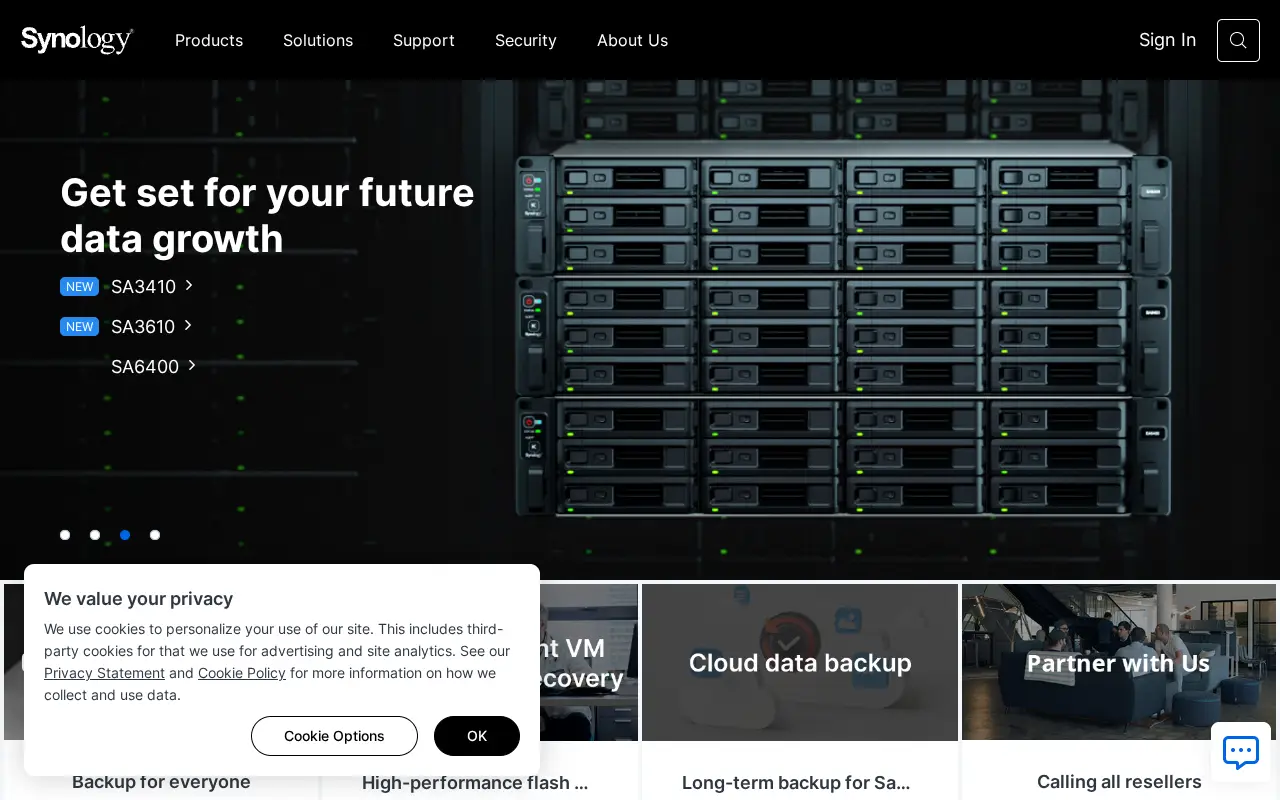Image resolution: width=1280 pixels, height=800 pixels.
Task: Click the NEW badge beside SA3410
Action: [79, 287]
